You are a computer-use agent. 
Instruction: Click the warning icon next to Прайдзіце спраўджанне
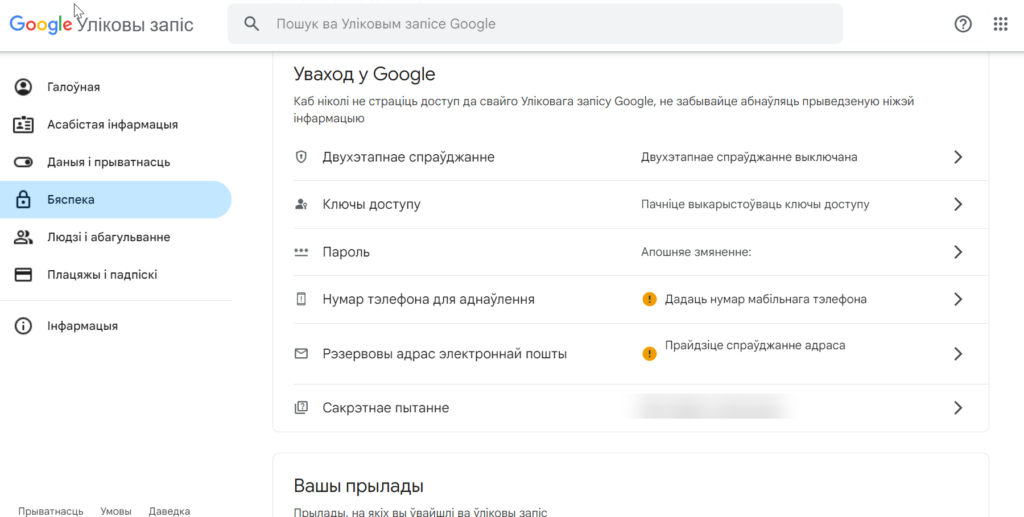click(x=649, y=354)
